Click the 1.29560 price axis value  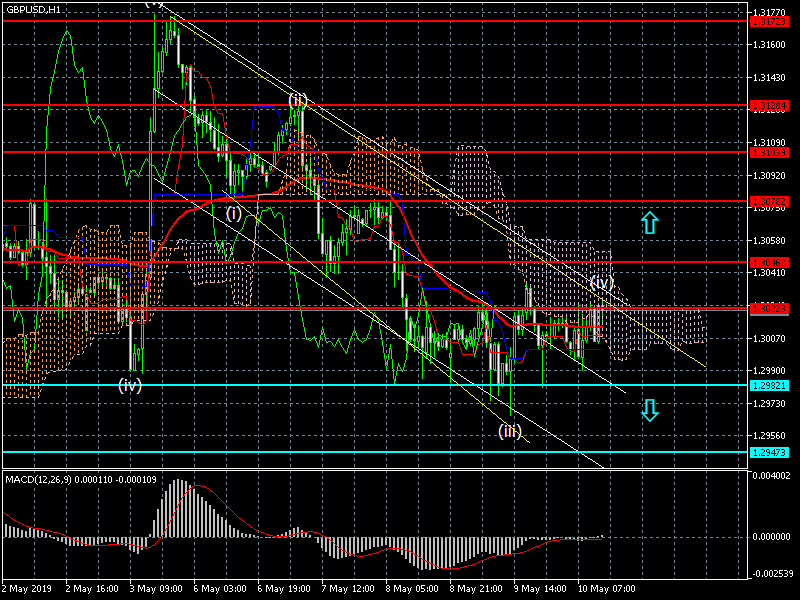point(769,436)
